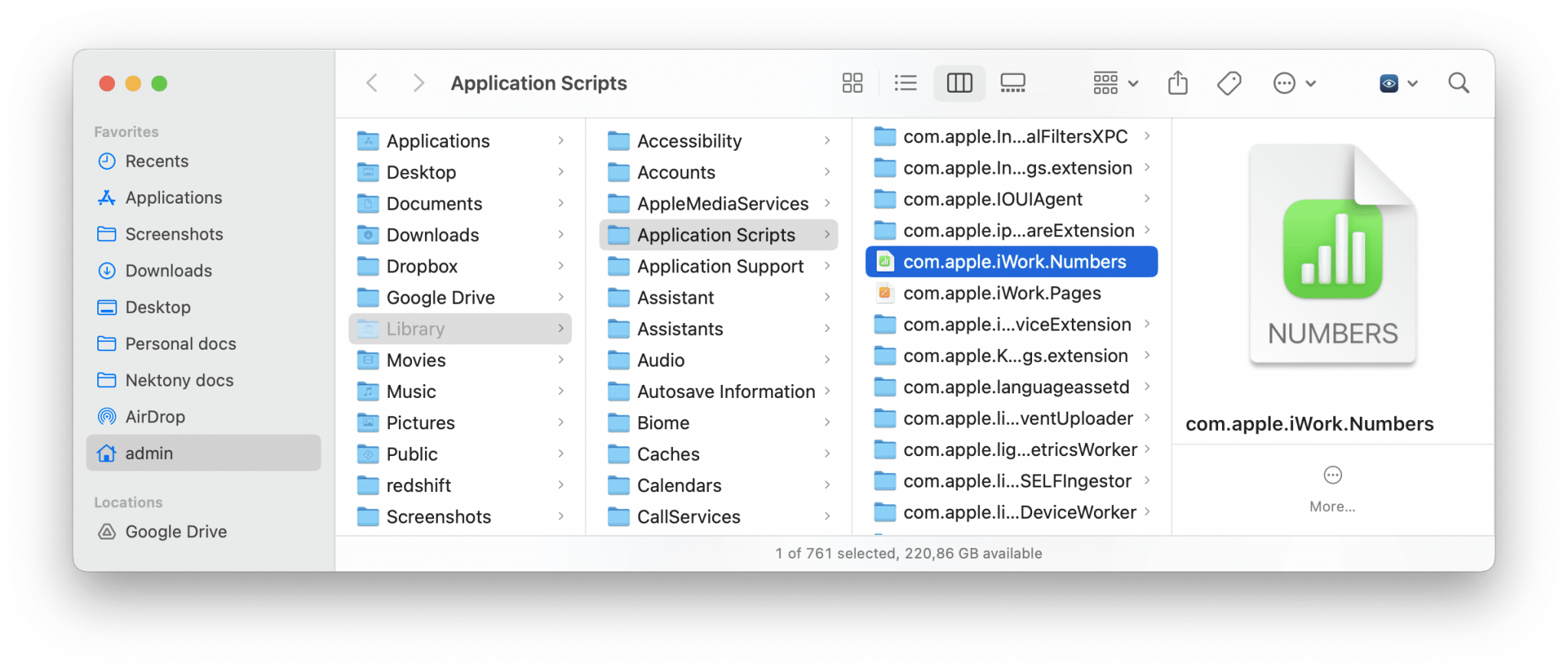1568x668 pixels.
Task: Open Desktop in the Favorites sidebar
Action: pos(203,307)
